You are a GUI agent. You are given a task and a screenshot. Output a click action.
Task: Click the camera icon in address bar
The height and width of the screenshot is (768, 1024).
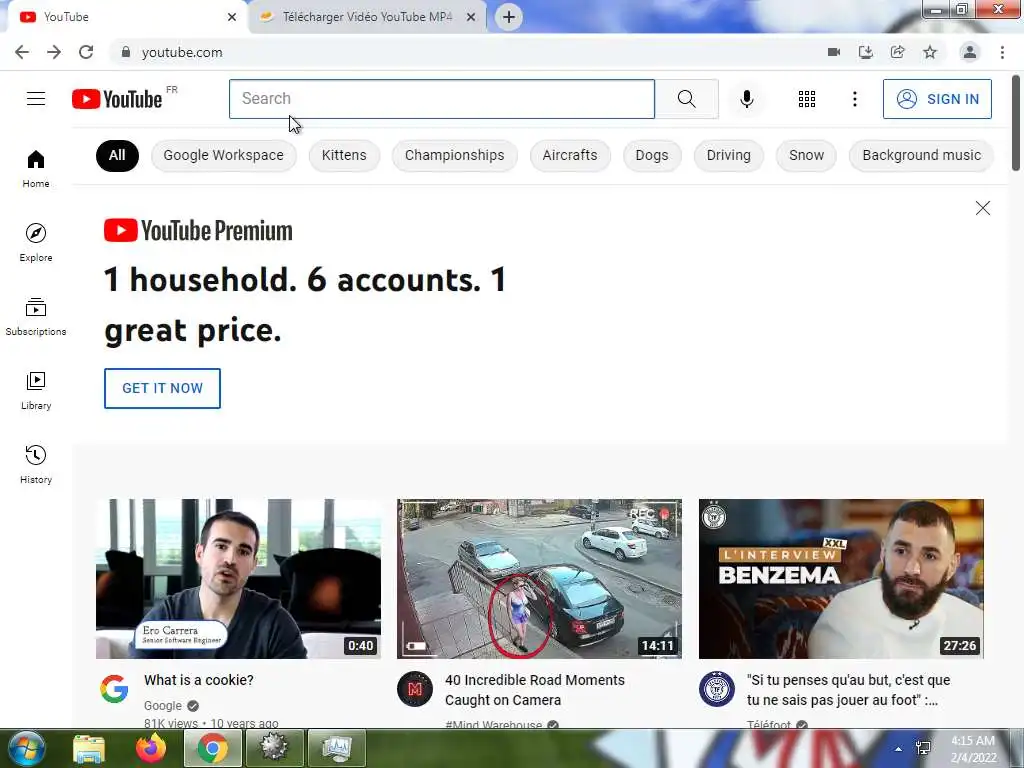833,52
